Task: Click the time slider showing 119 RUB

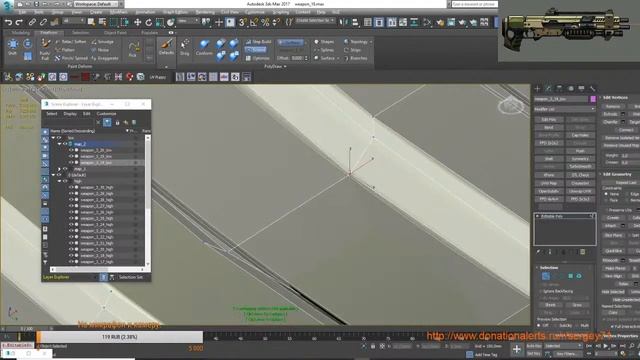Action: pos(119,337)
